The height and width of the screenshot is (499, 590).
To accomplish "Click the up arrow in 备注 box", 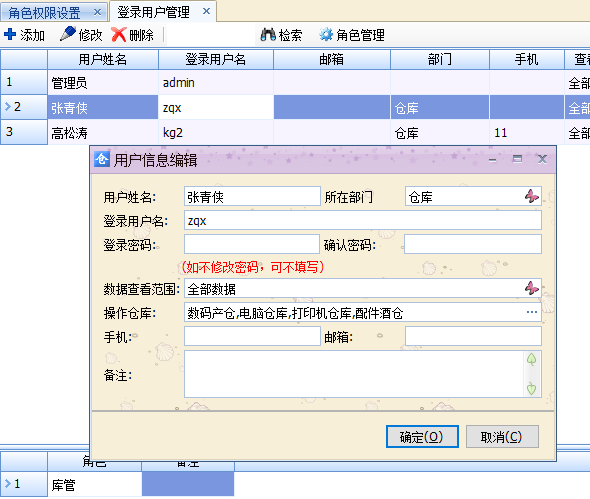I will coord(531,359).
